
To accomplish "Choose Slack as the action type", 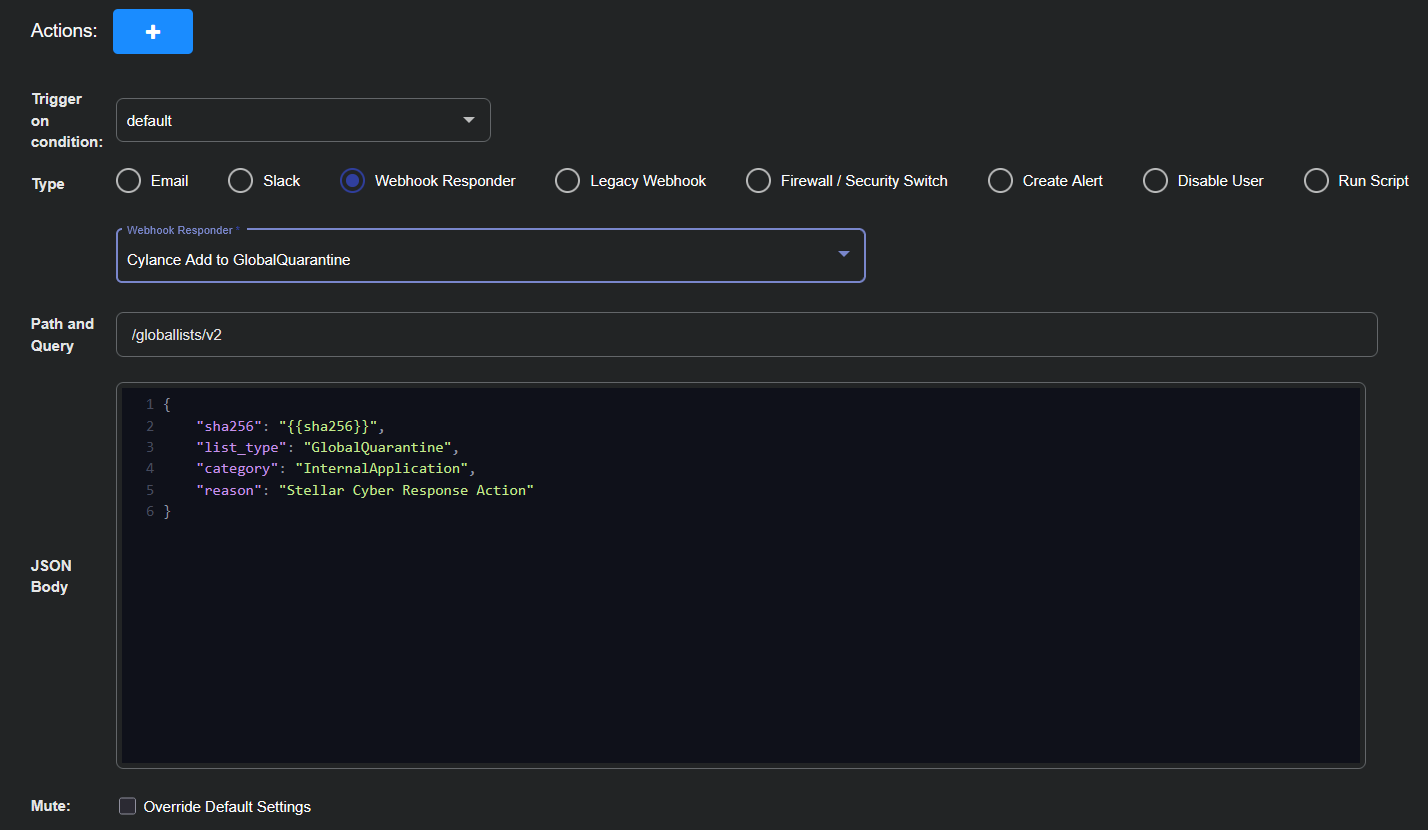I will [x=240, y=181].
